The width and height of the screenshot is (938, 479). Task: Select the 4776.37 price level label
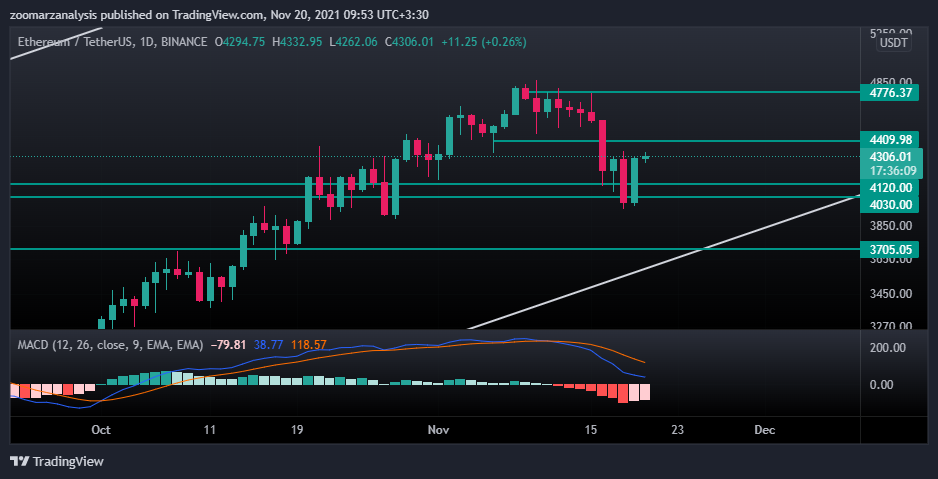[x=890, y=93]
